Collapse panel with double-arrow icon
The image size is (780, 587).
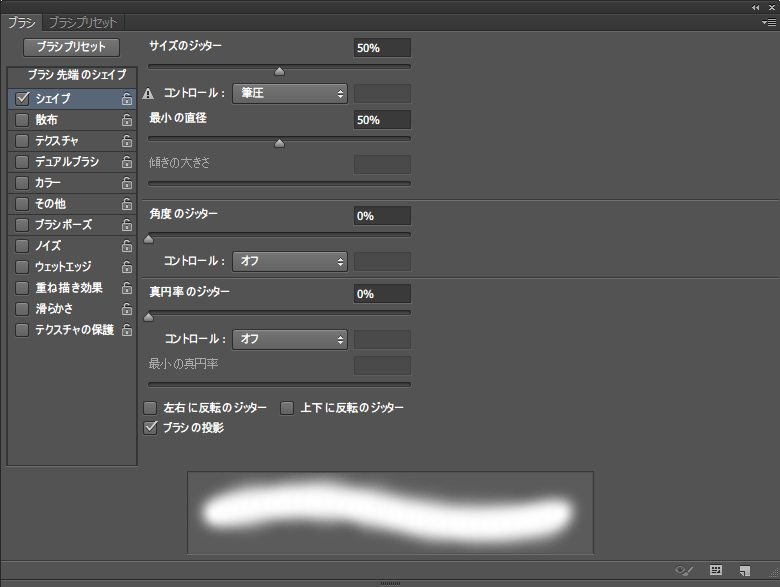coord(756,7)
